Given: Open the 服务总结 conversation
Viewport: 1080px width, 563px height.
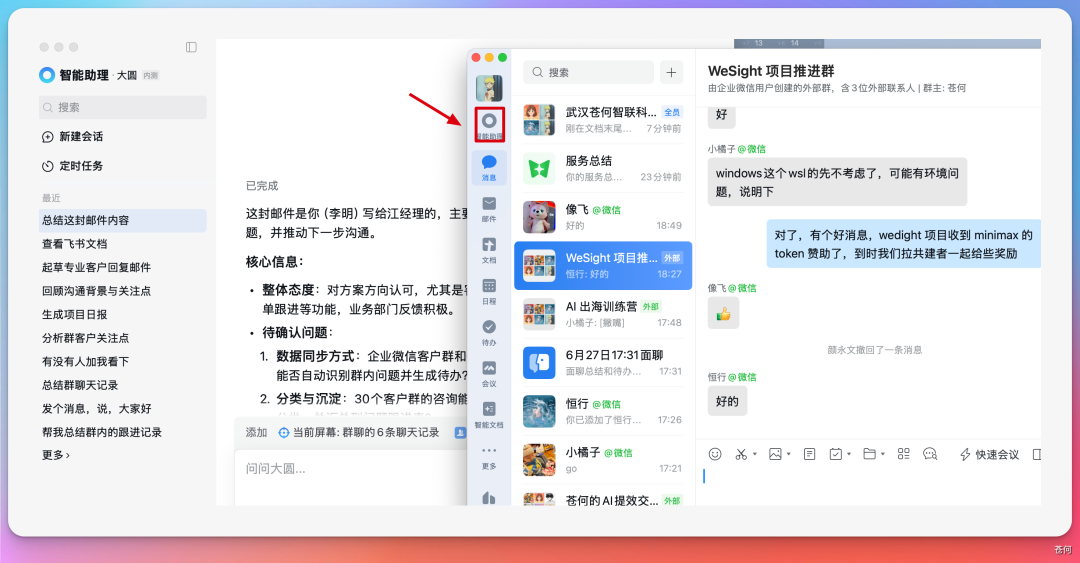Looking at the screenshot, I should (x=603, y=168).
